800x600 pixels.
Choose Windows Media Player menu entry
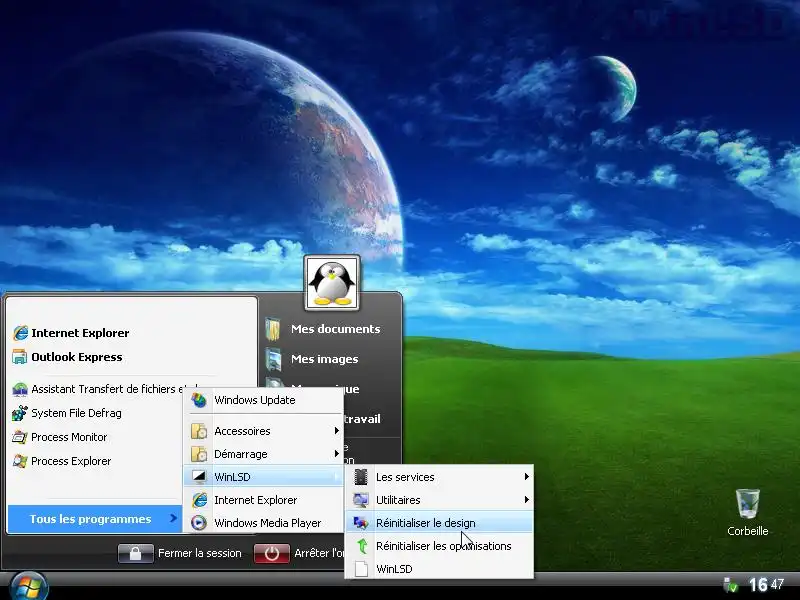point(264,523)
